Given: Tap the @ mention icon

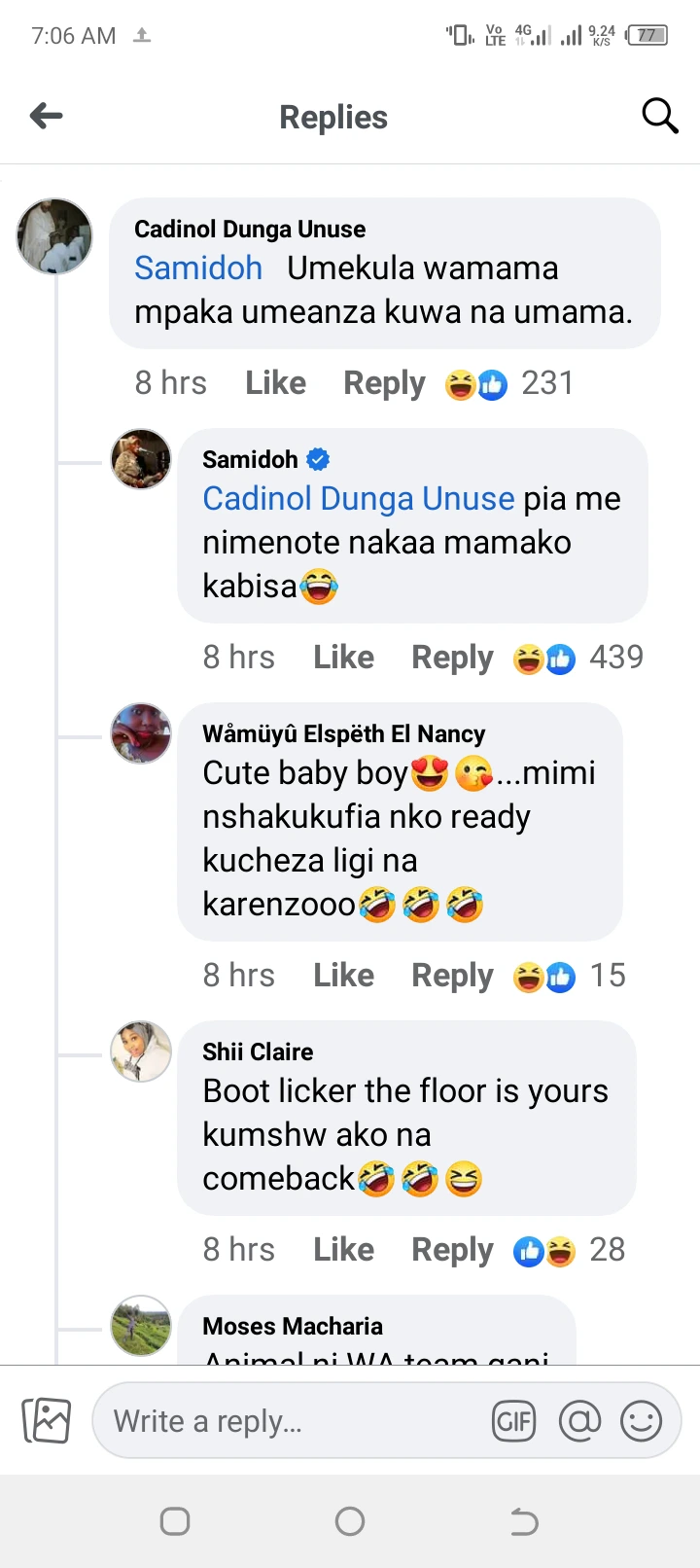Looking at the screenshot, I should coord(579,1422).
